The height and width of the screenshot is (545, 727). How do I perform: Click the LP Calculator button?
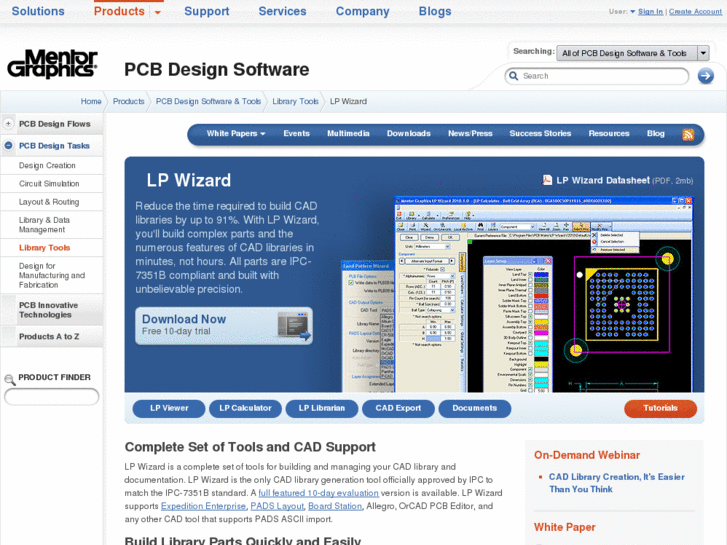[245, 408]
